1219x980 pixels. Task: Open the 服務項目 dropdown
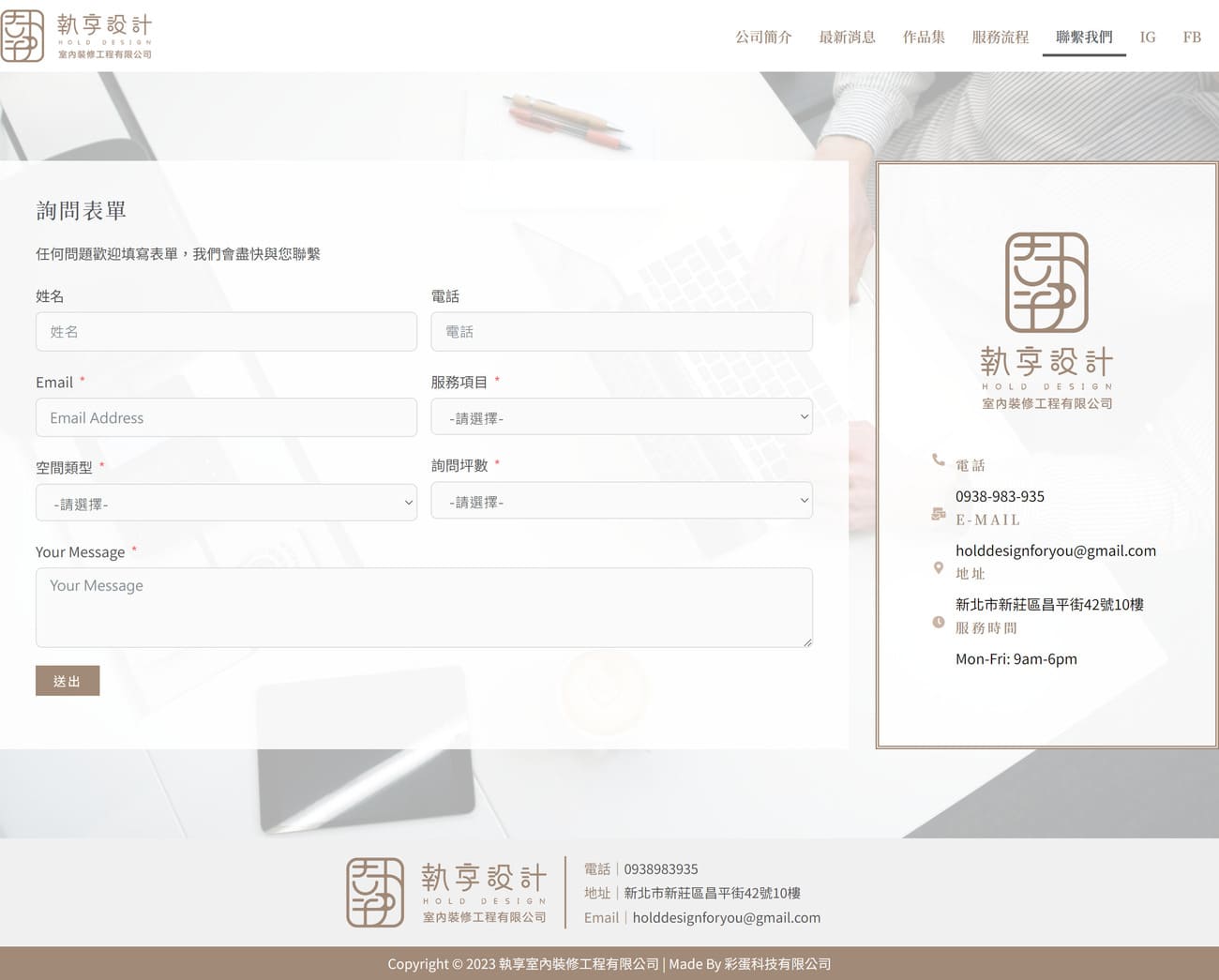click(621, 417)
